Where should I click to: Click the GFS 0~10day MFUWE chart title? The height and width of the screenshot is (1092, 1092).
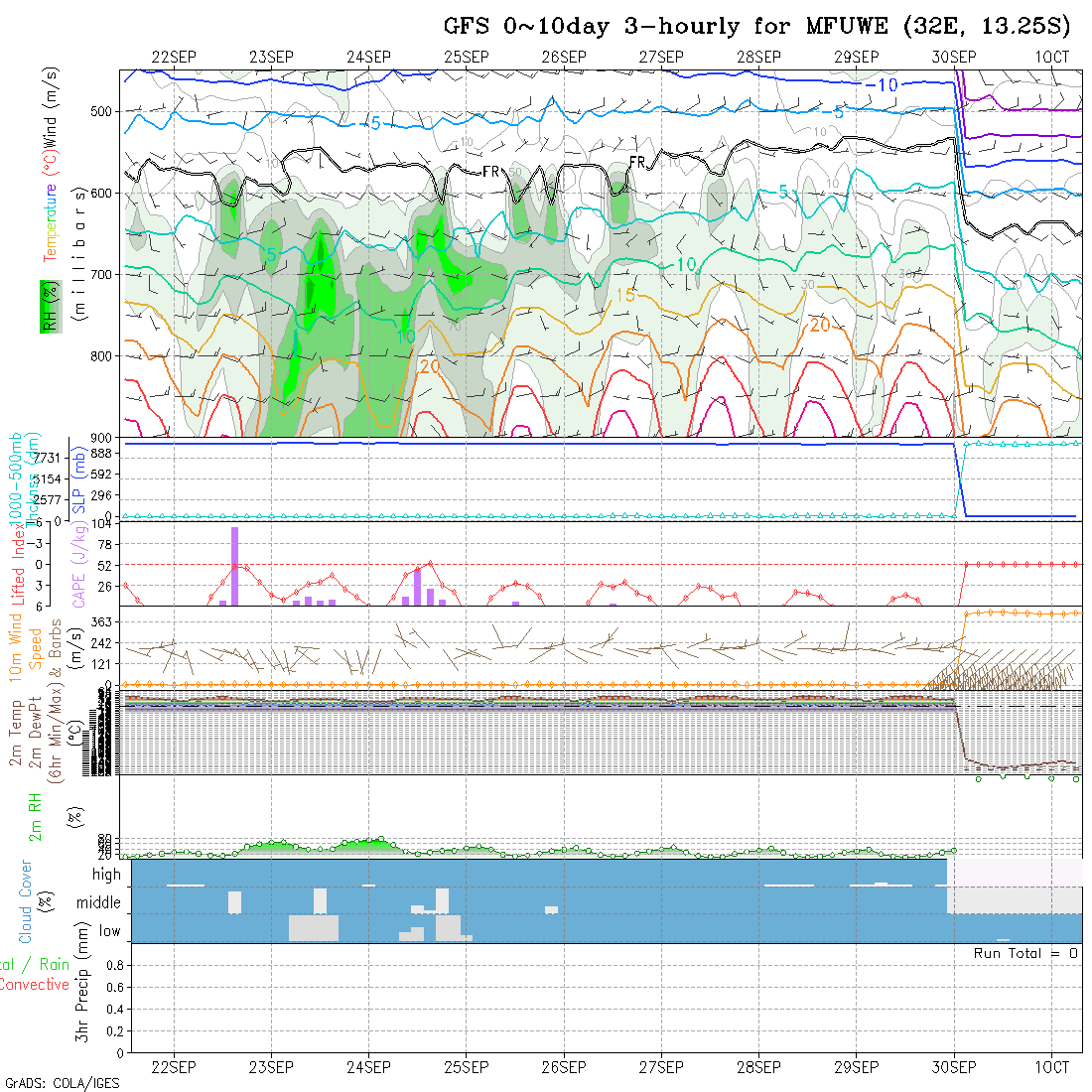[757, 27]
